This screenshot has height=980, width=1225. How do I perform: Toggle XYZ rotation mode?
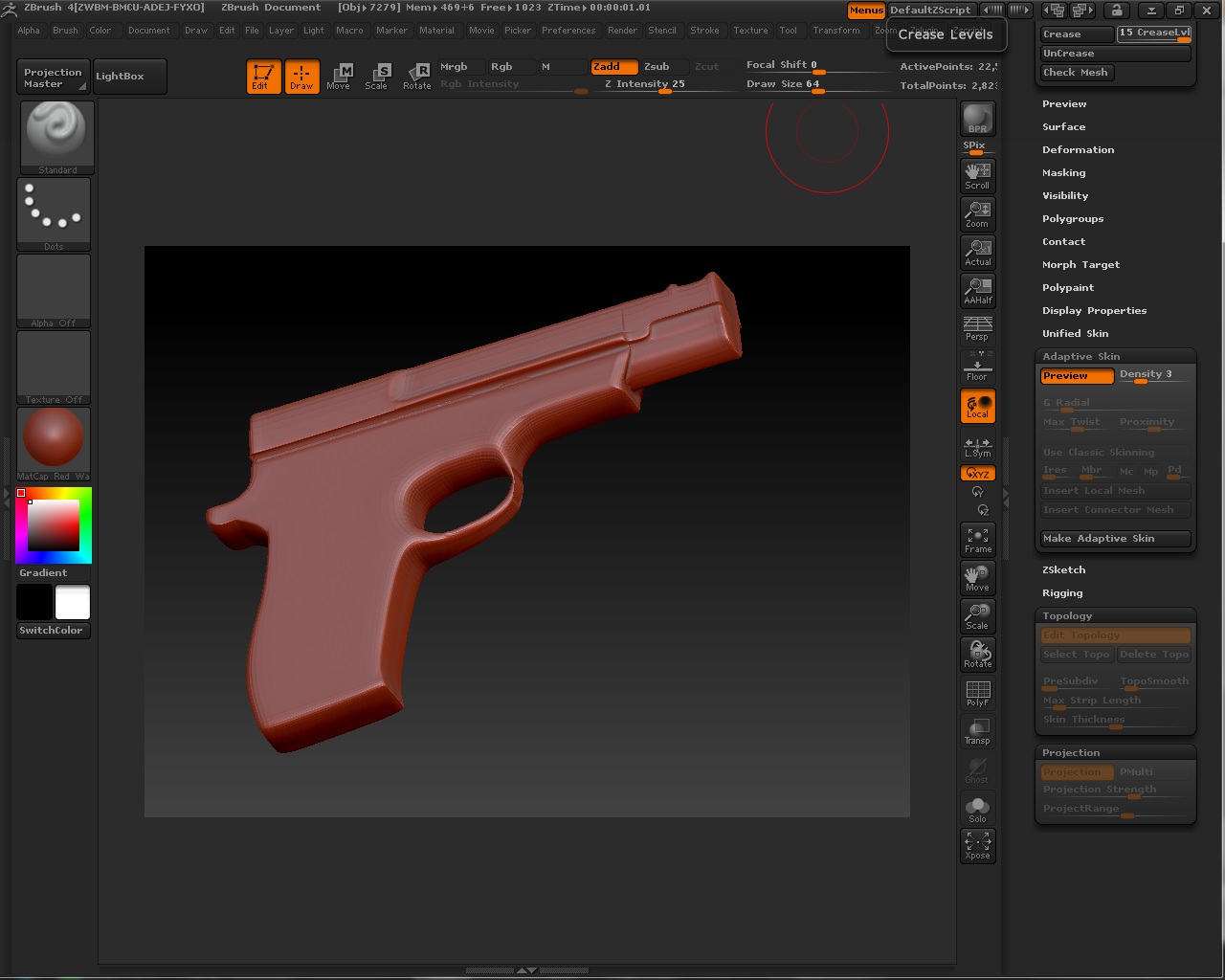[977, 474]
